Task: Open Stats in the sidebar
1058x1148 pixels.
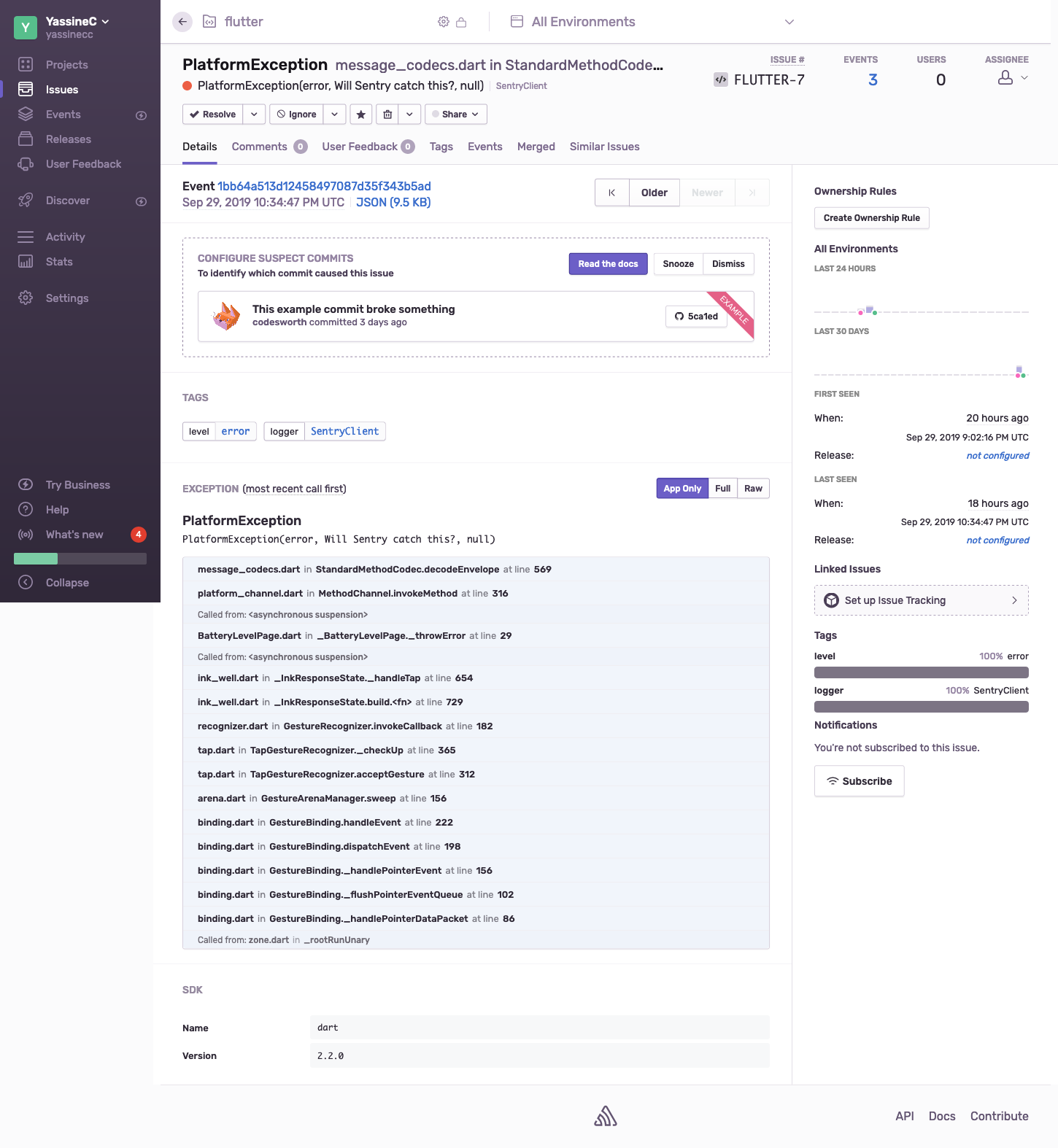Action: point(58,262)
